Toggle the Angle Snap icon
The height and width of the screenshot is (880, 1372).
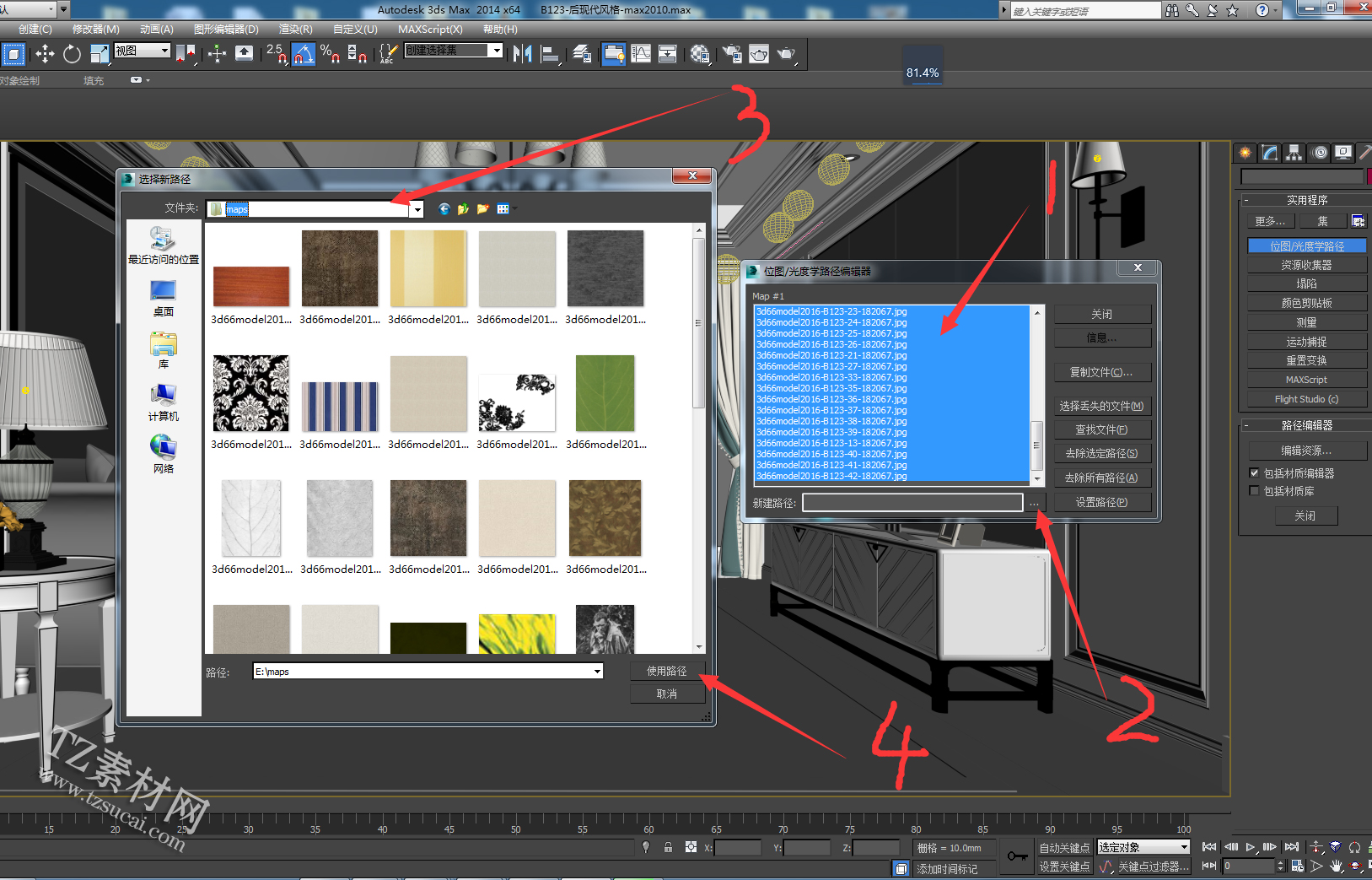coord(304,54)
